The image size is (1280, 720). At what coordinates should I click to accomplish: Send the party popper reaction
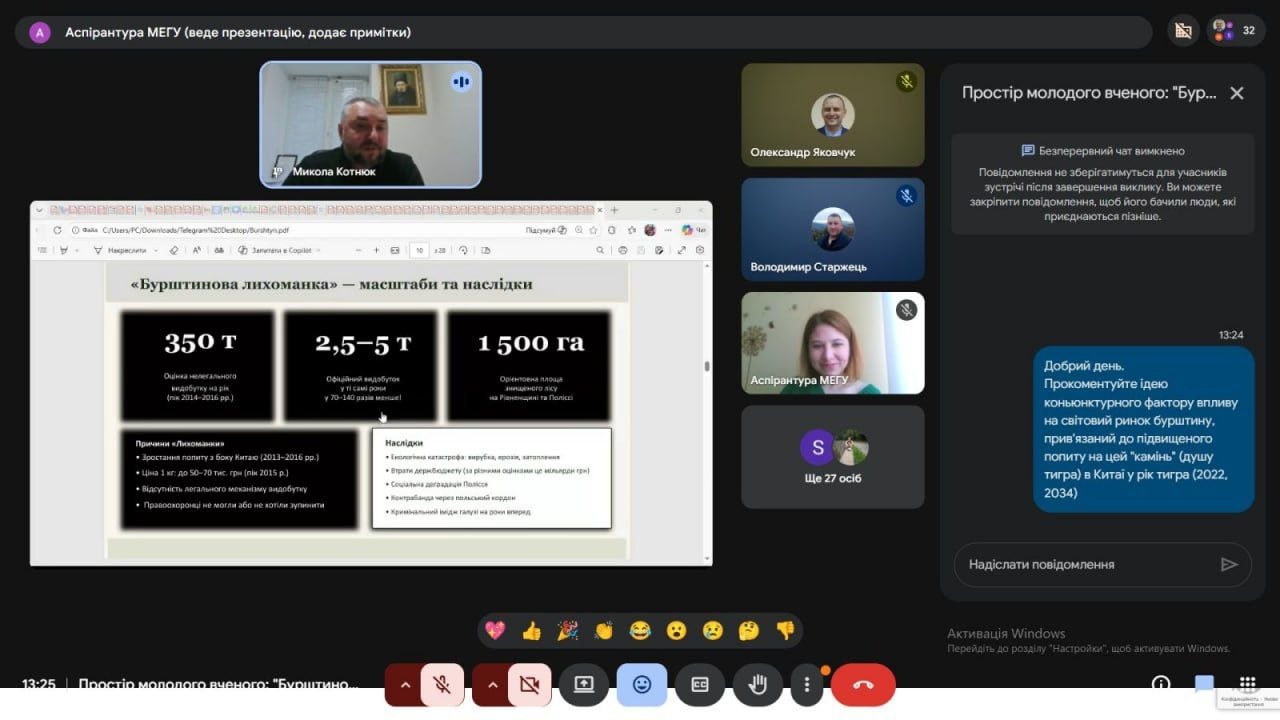(567, 630)
